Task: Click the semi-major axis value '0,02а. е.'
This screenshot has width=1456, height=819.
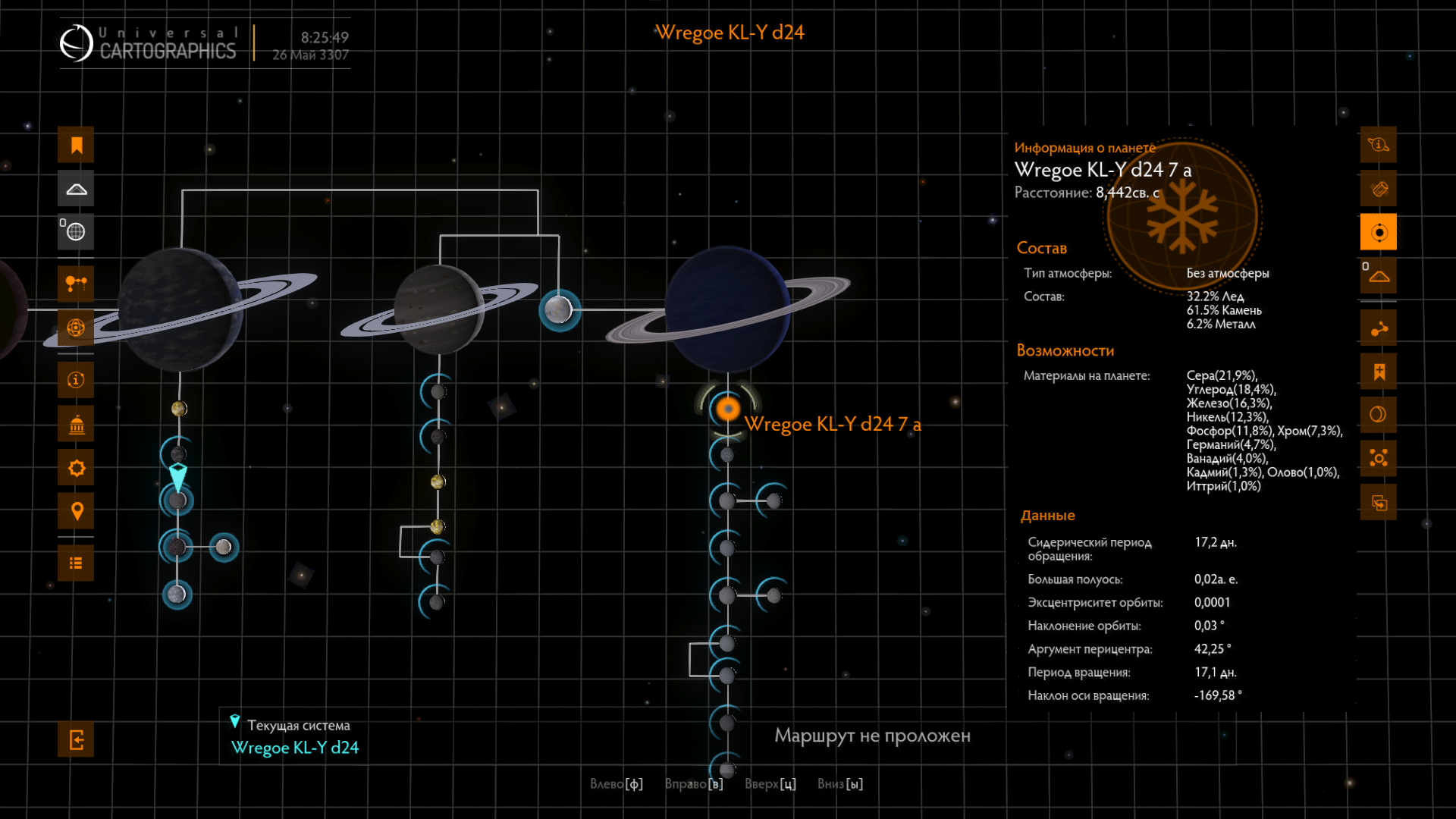Action: (x=1216, y=579)
